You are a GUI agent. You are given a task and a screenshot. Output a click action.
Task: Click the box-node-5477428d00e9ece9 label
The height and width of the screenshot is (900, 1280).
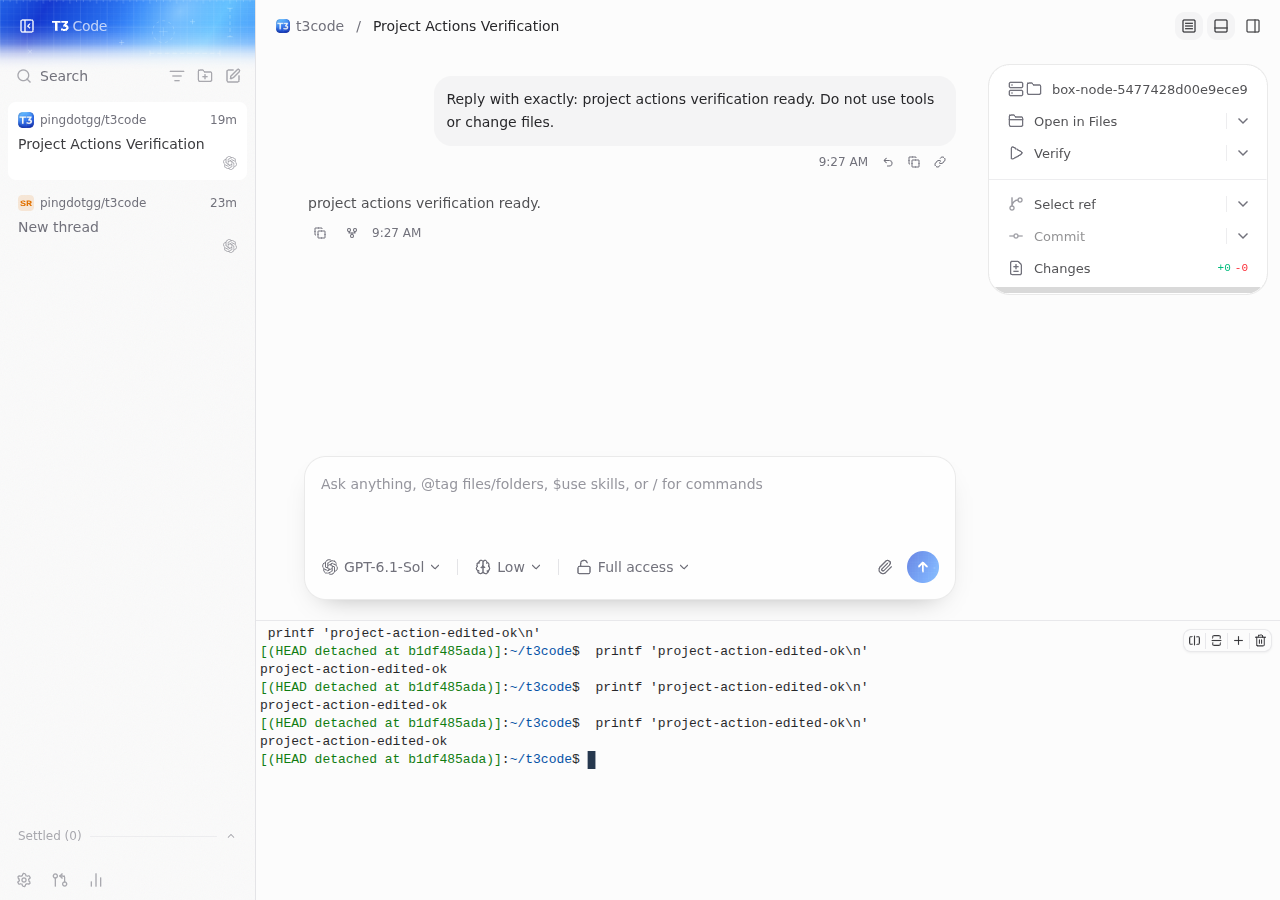(x=1150, y=89)
